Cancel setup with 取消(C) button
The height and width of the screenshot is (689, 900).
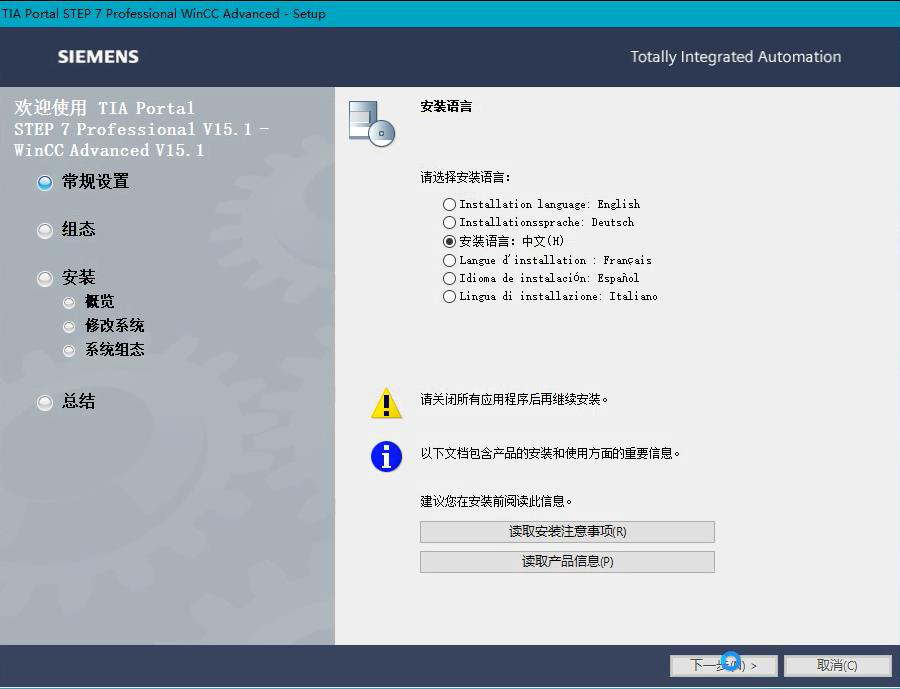pyautogui.click(x=837, y=665)
